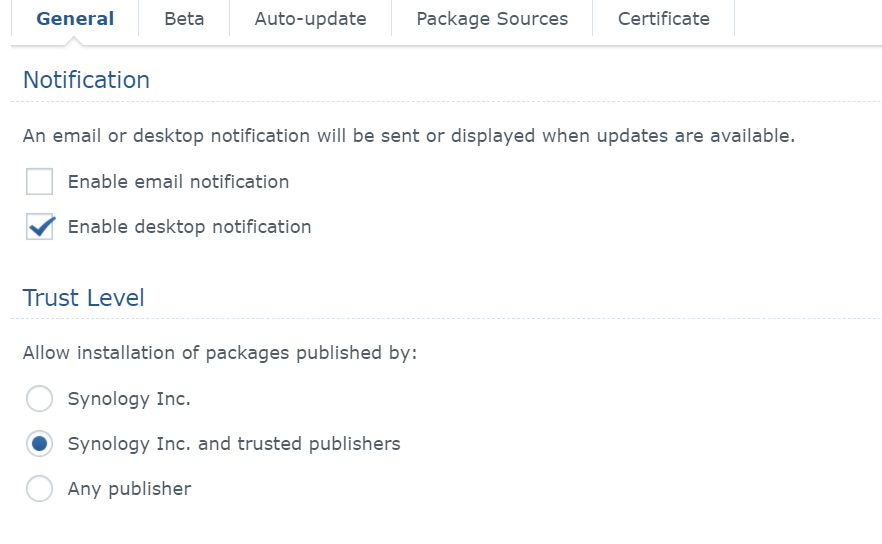This screenshot has height=544, width=882.
Task: Go to the Package Sources tab
Action: [492, 19]
